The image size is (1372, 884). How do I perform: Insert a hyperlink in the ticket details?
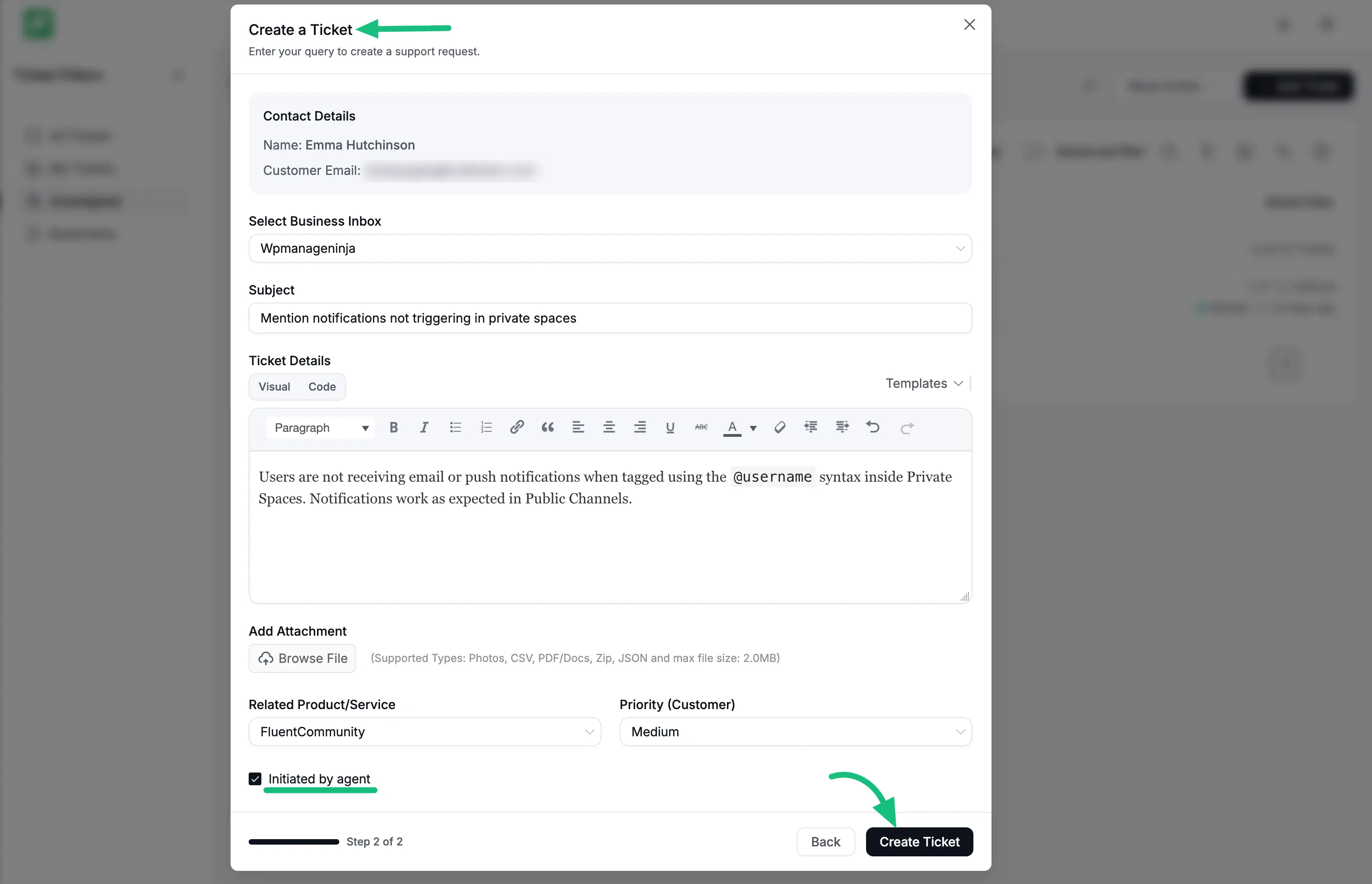517,427
